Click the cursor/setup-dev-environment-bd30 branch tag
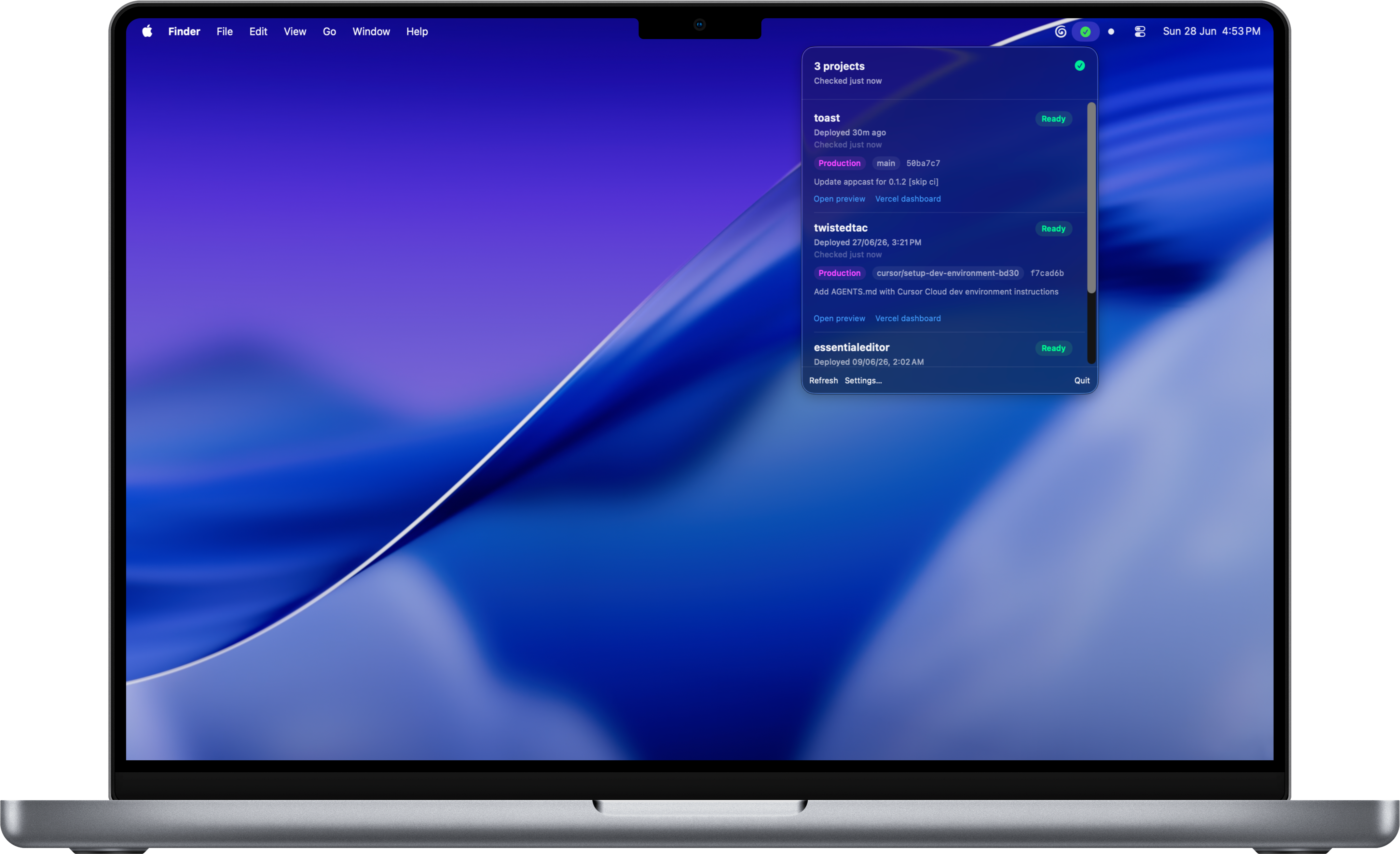Screen dimensions: 1400x854 (948, 273)
